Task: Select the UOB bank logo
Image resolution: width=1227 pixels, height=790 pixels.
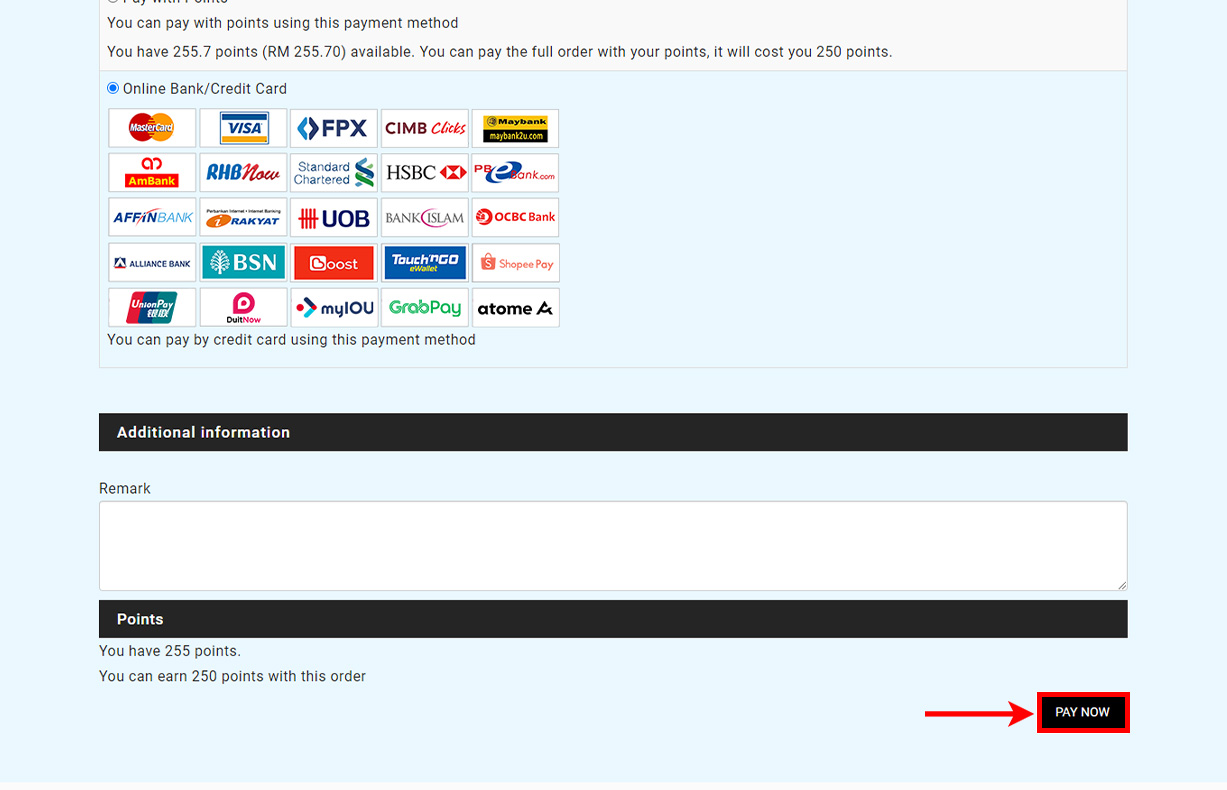Action: point(334,218)
